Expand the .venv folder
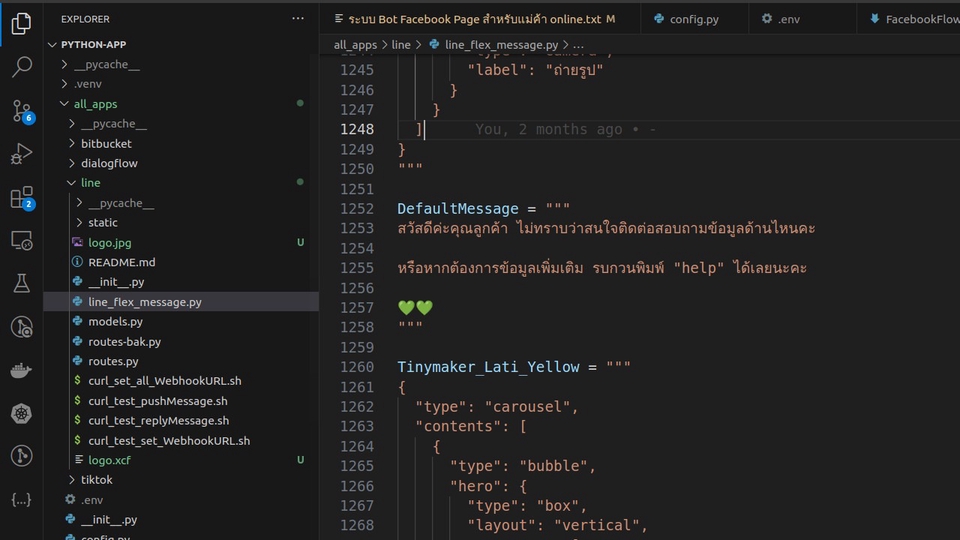The width and height of the screenshot is (960, 540). 64,84
